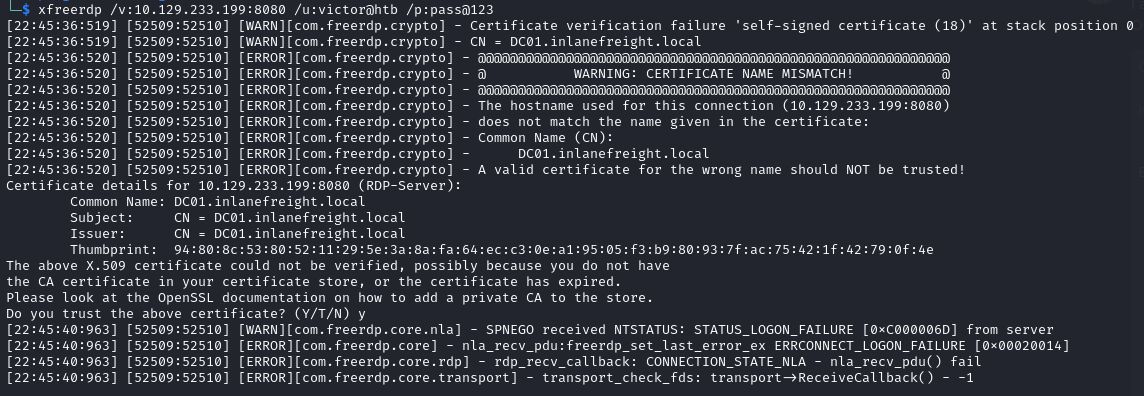Click the 'Certificate details for' header line
This screenshot has width=1144, height=396.
tap(233, 185)
